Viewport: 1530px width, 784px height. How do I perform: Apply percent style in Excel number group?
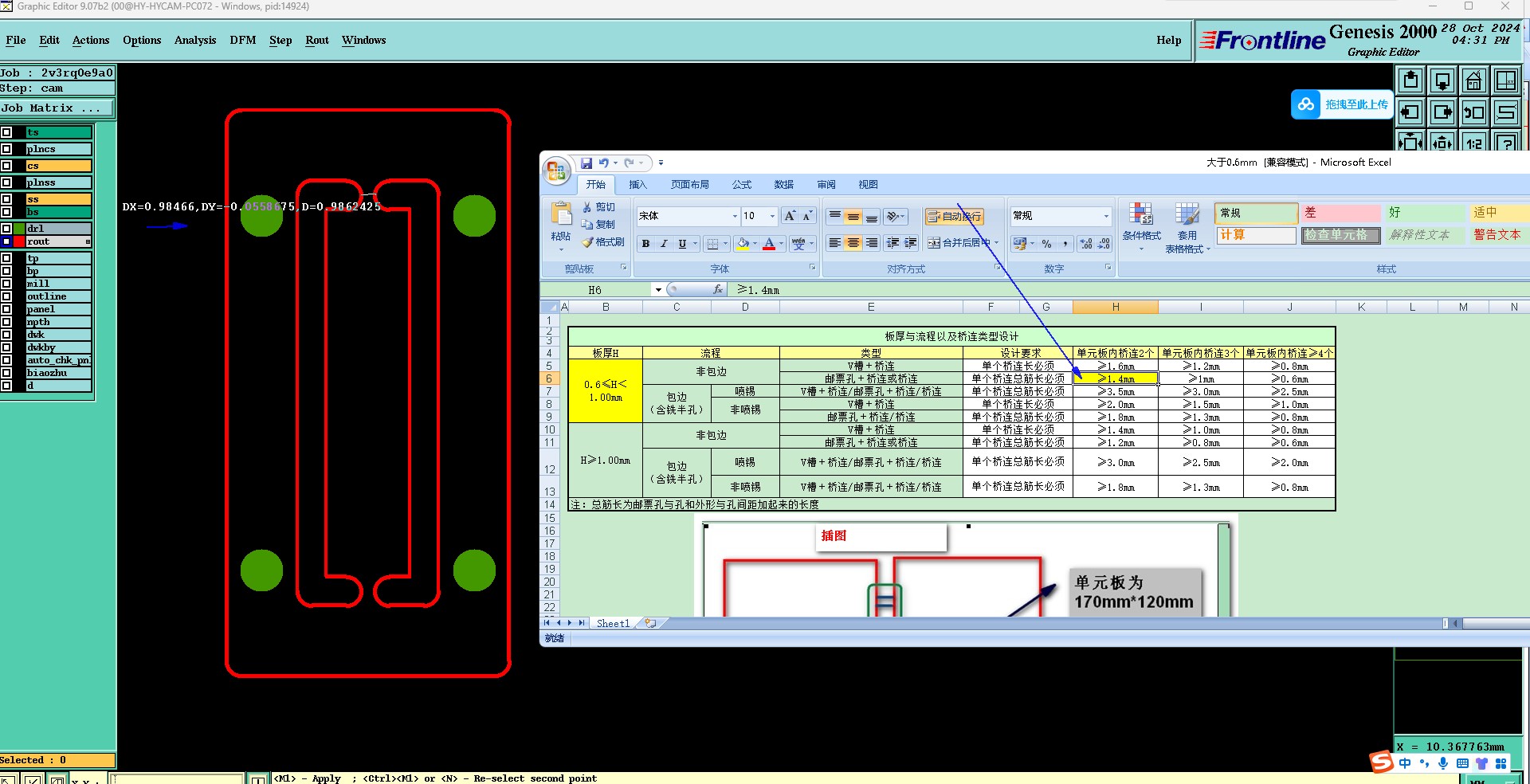[x=1046, y=244]
